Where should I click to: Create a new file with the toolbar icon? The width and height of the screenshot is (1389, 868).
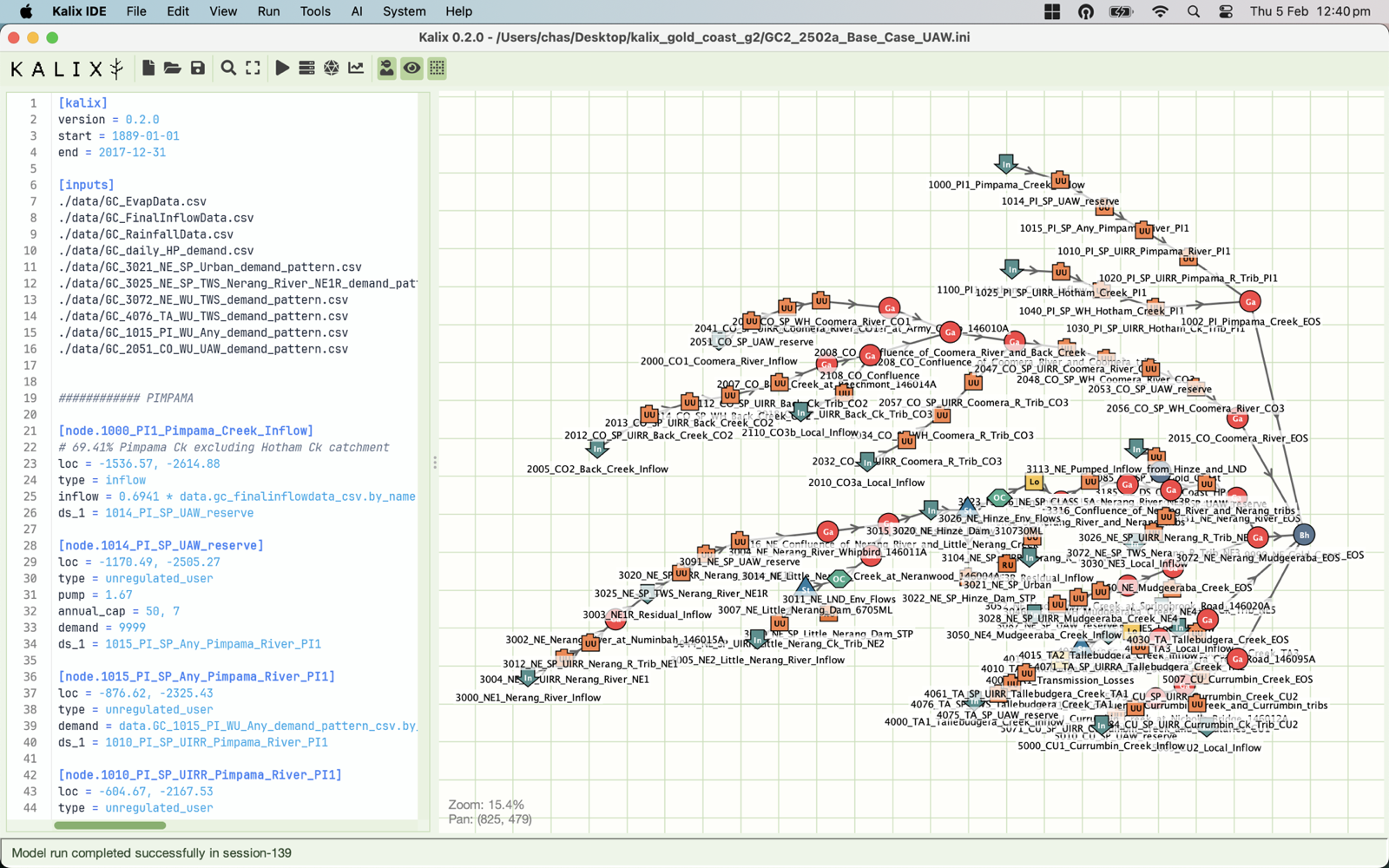(148, 68)
